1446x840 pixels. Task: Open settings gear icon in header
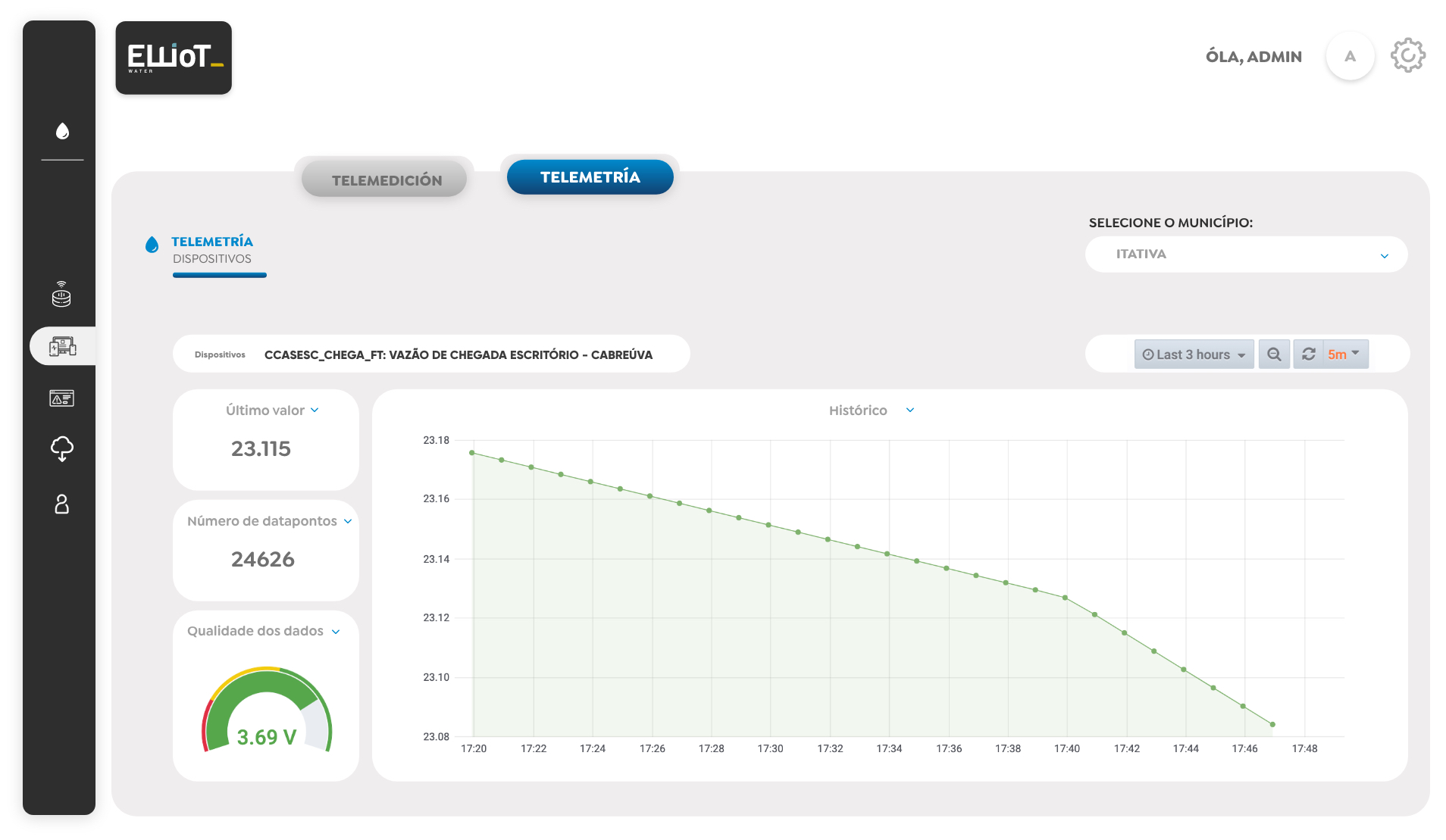(1408, 55)
